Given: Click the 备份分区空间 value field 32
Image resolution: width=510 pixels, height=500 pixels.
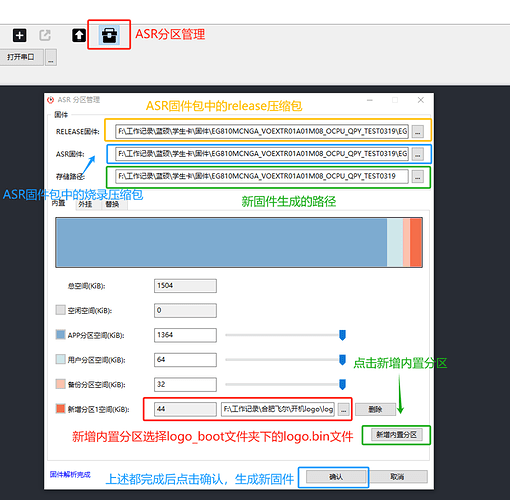Looking at the screenshot, I should pyautogui.click(x=185, y=384).
